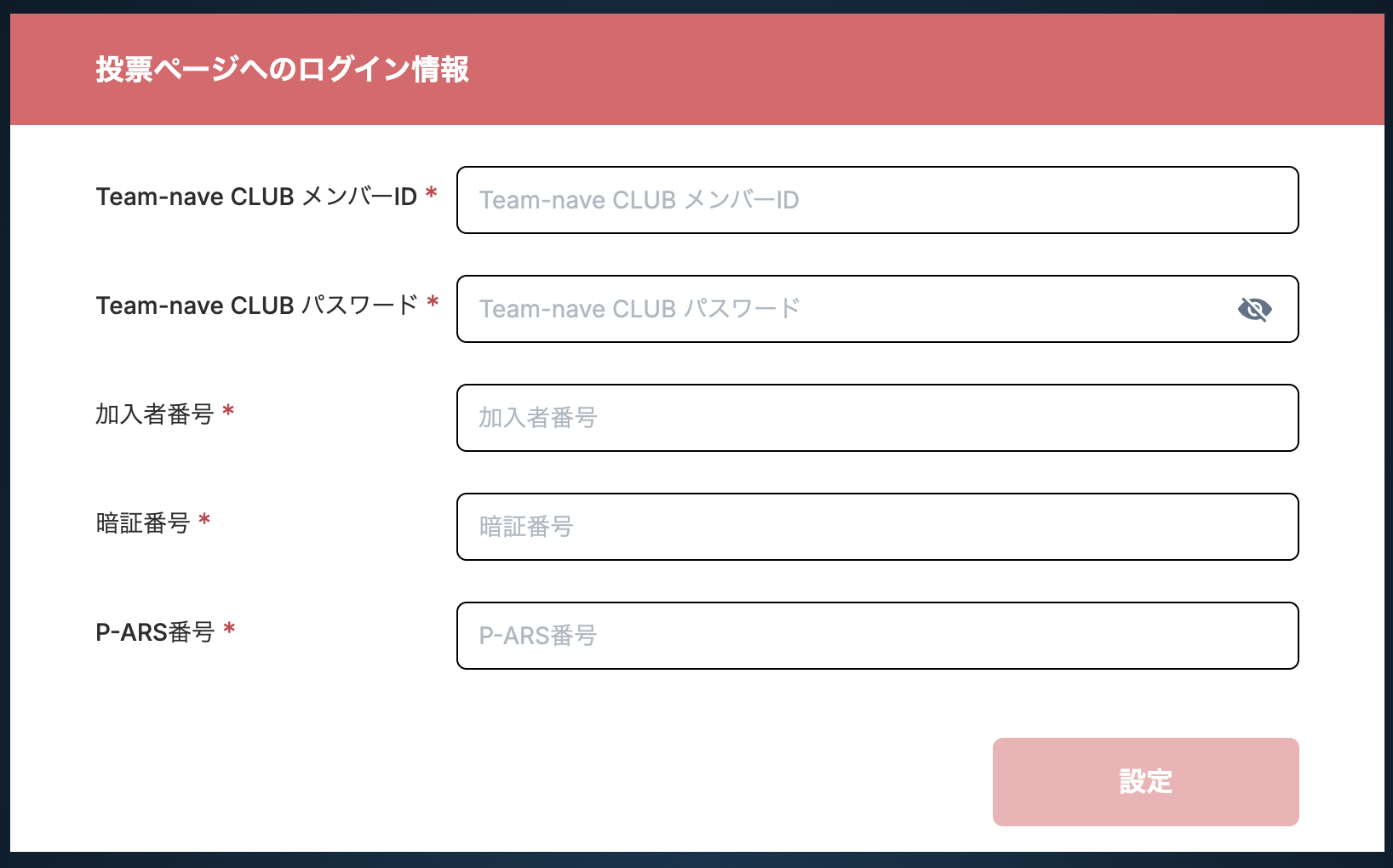
Task: Focus the Team-nave CLUB メンバーID input field
Action: [877, 200]
